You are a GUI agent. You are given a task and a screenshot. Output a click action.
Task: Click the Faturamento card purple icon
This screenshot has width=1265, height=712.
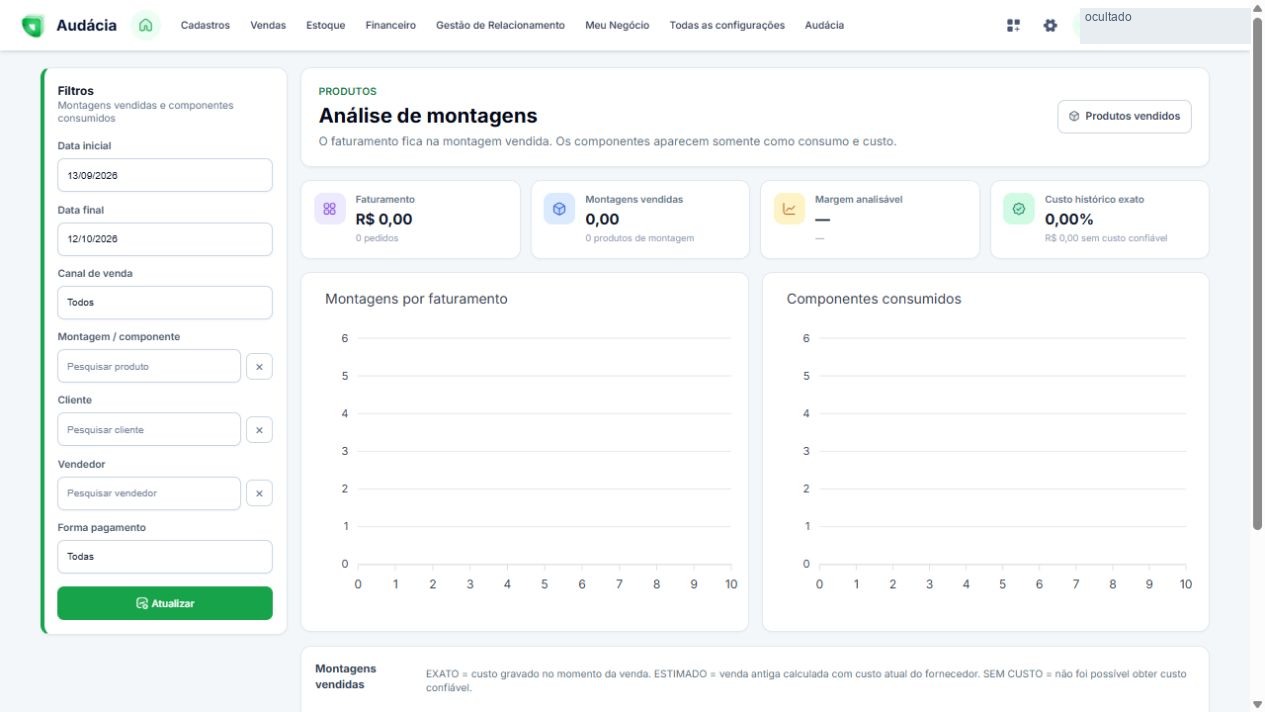[x=329, y=209]
